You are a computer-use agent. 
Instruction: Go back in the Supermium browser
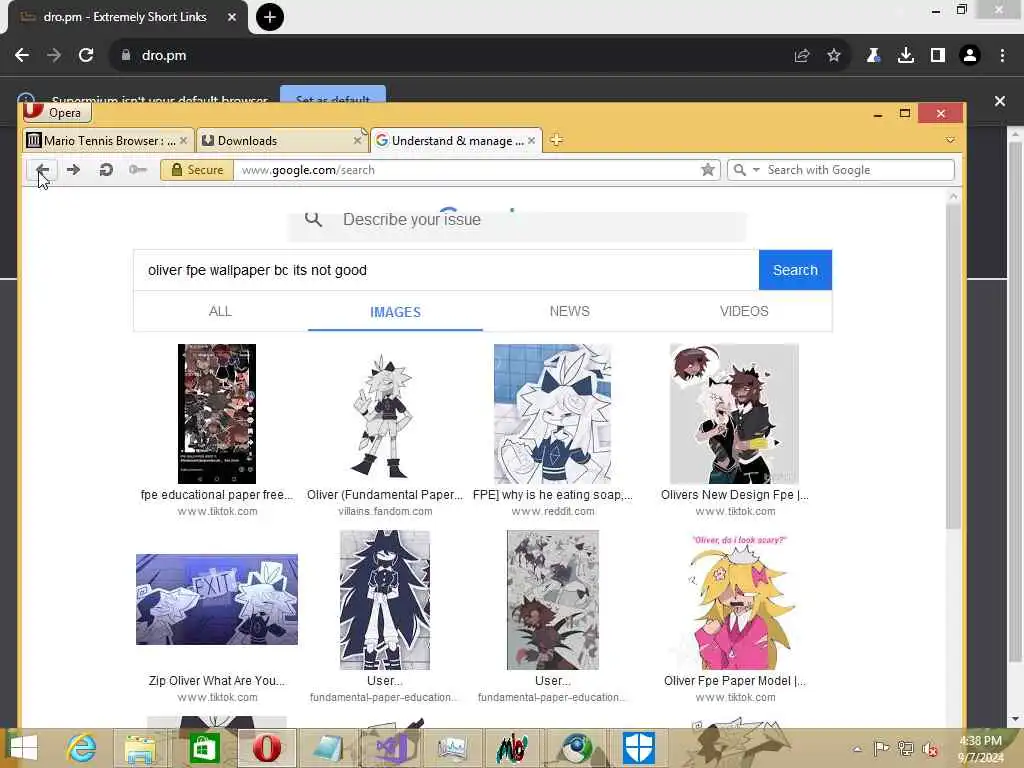point(22,56)
